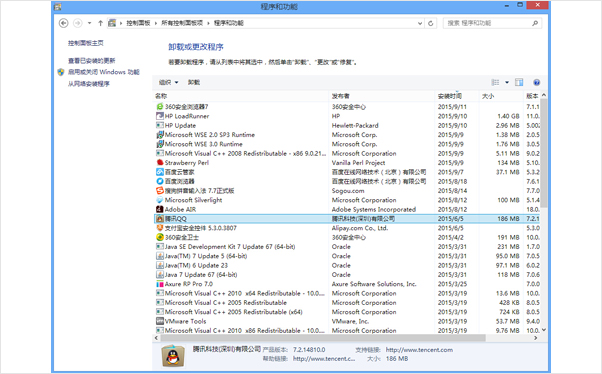Sort by the 名称 column header
This screenshot has height=374, width=602.
[241, 96]
